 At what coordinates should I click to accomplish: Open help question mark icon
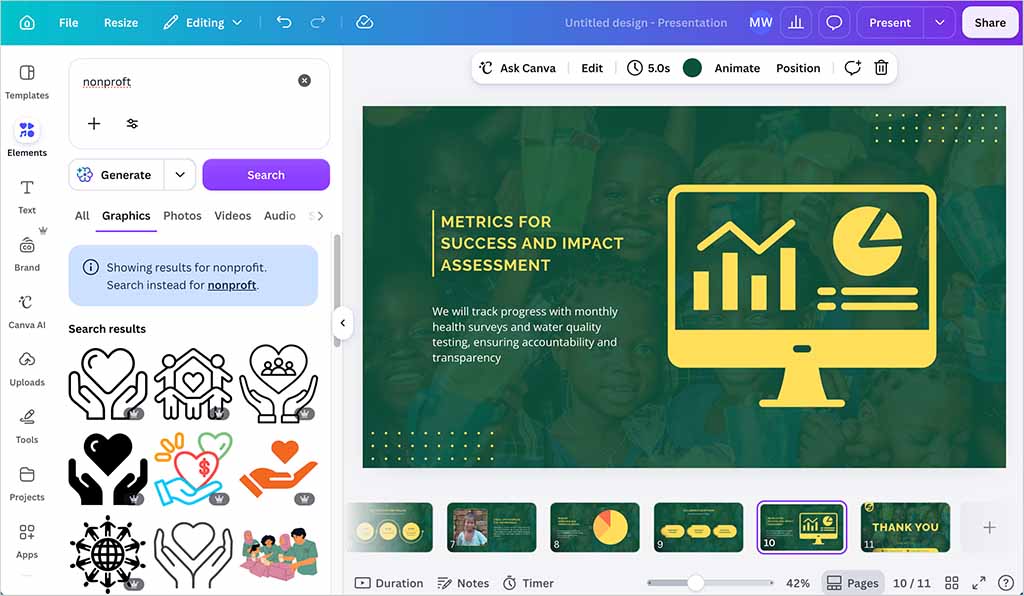(1006, 583)
